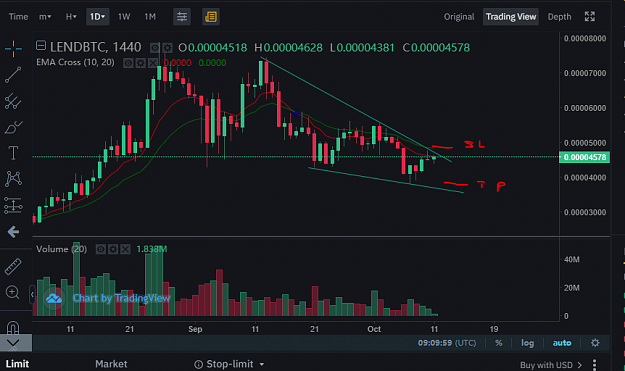Open EMA Cross indicator settings gear
625x371 pixels.
tap(140, 63)
